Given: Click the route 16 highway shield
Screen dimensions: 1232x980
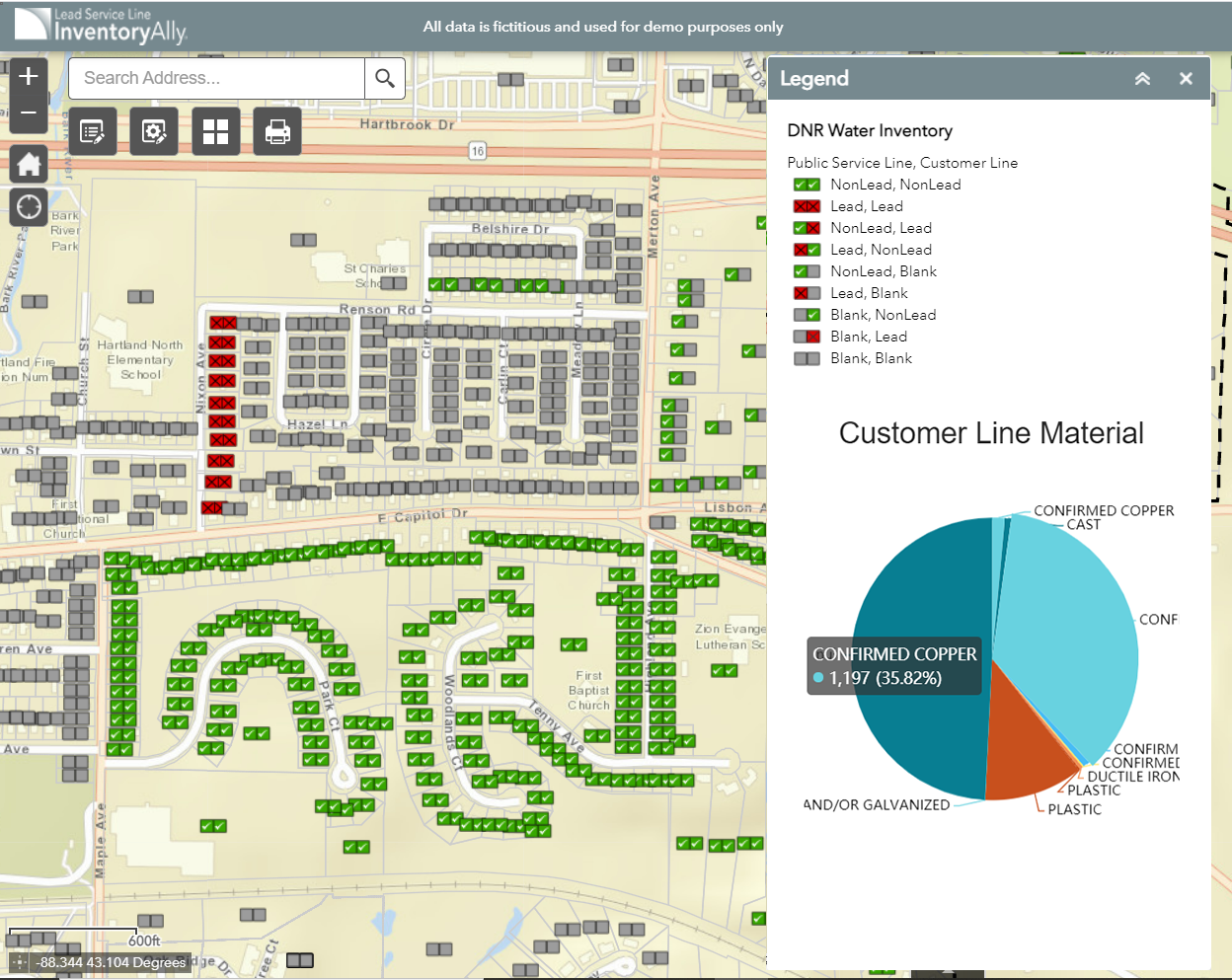Looking at the screenshot, I should (478, 151).
